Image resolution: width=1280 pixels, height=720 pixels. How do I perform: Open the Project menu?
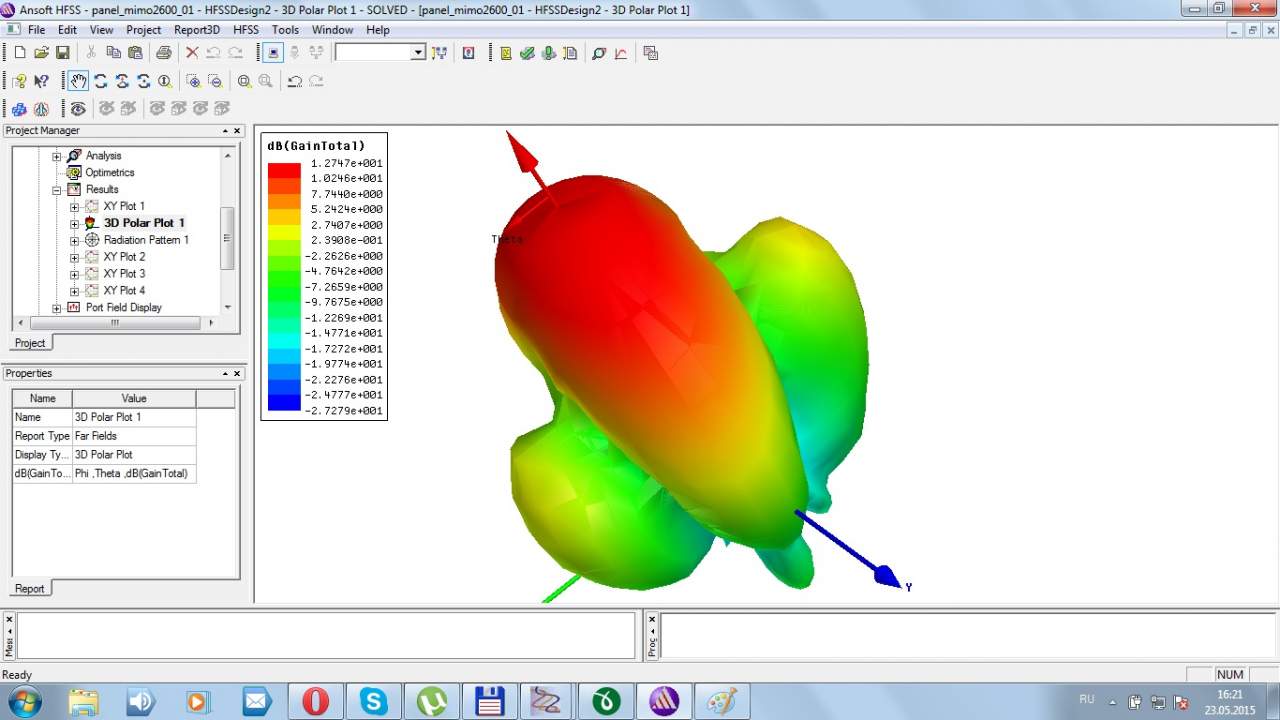coord(144,30)
